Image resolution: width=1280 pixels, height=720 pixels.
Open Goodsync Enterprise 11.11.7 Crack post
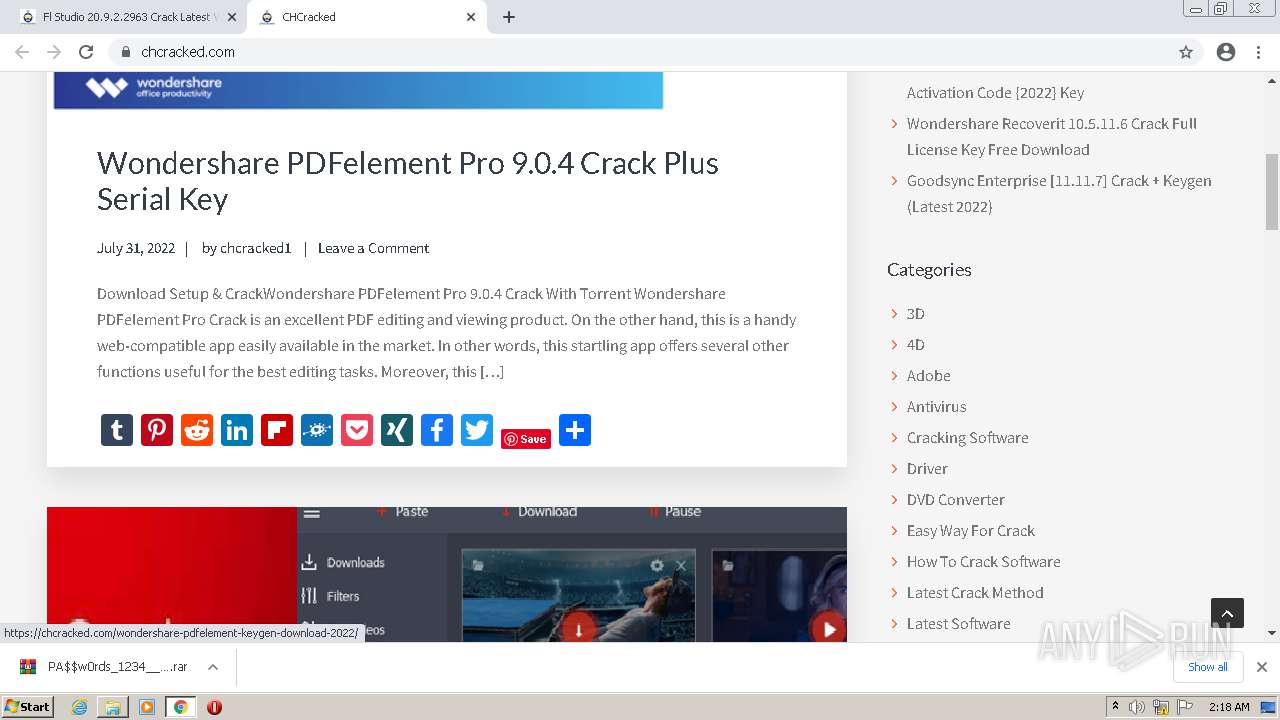point(1059,194)
